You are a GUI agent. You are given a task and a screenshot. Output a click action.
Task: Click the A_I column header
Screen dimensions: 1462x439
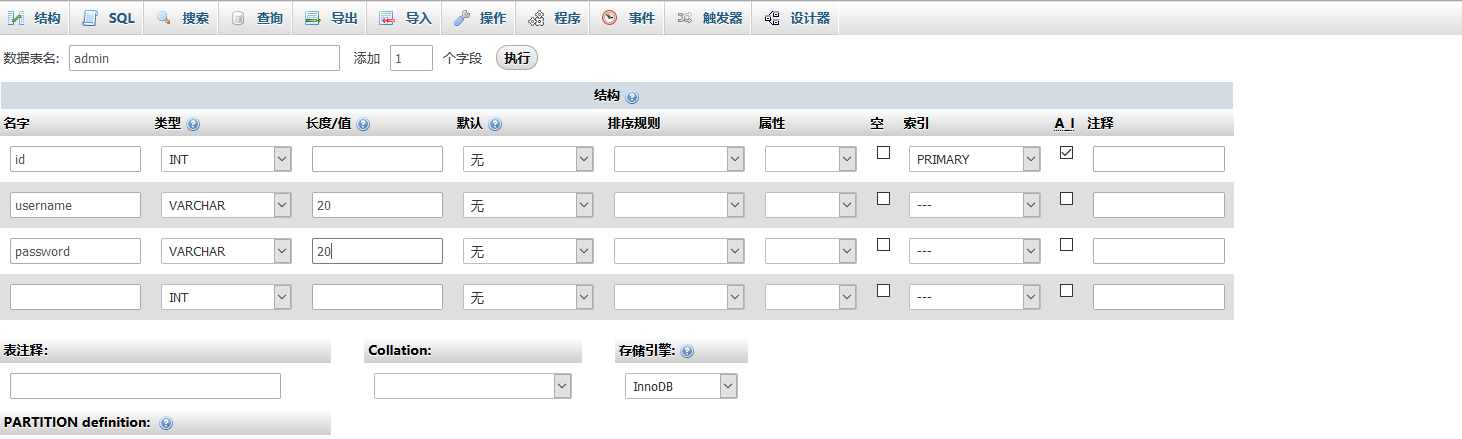point(1065,123)
